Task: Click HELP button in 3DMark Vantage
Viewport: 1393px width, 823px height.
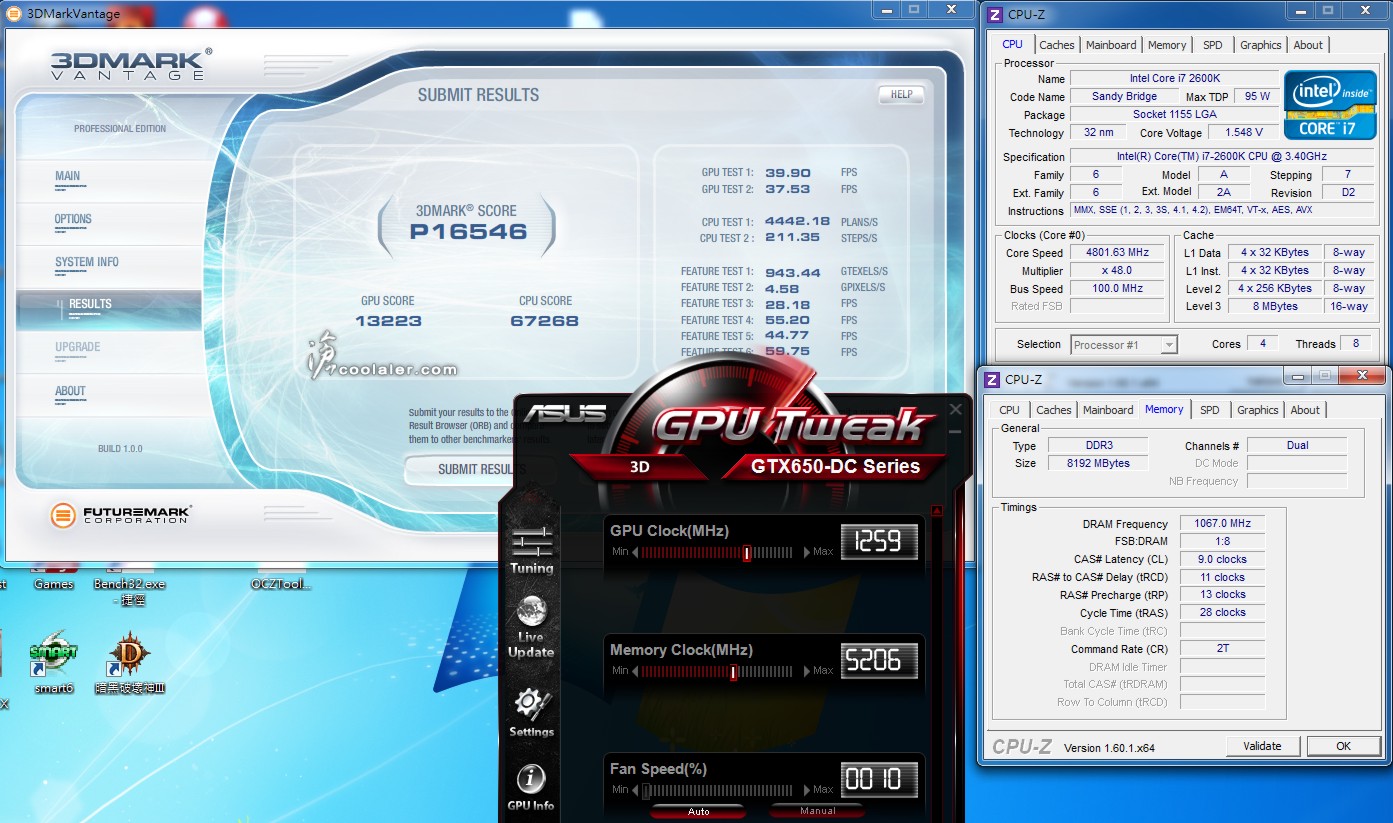Action: (901, 95)
